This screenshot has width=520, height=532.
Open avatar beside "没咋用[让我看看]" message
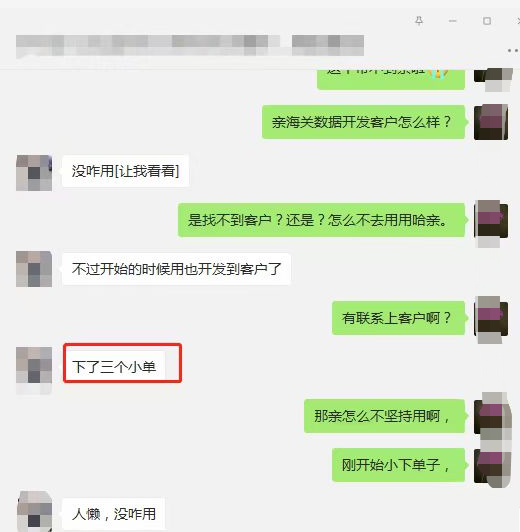34,173
